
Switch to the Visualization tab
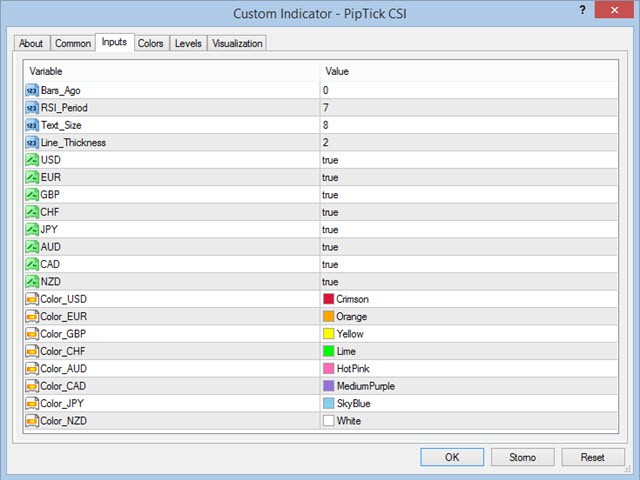[237, 43]
